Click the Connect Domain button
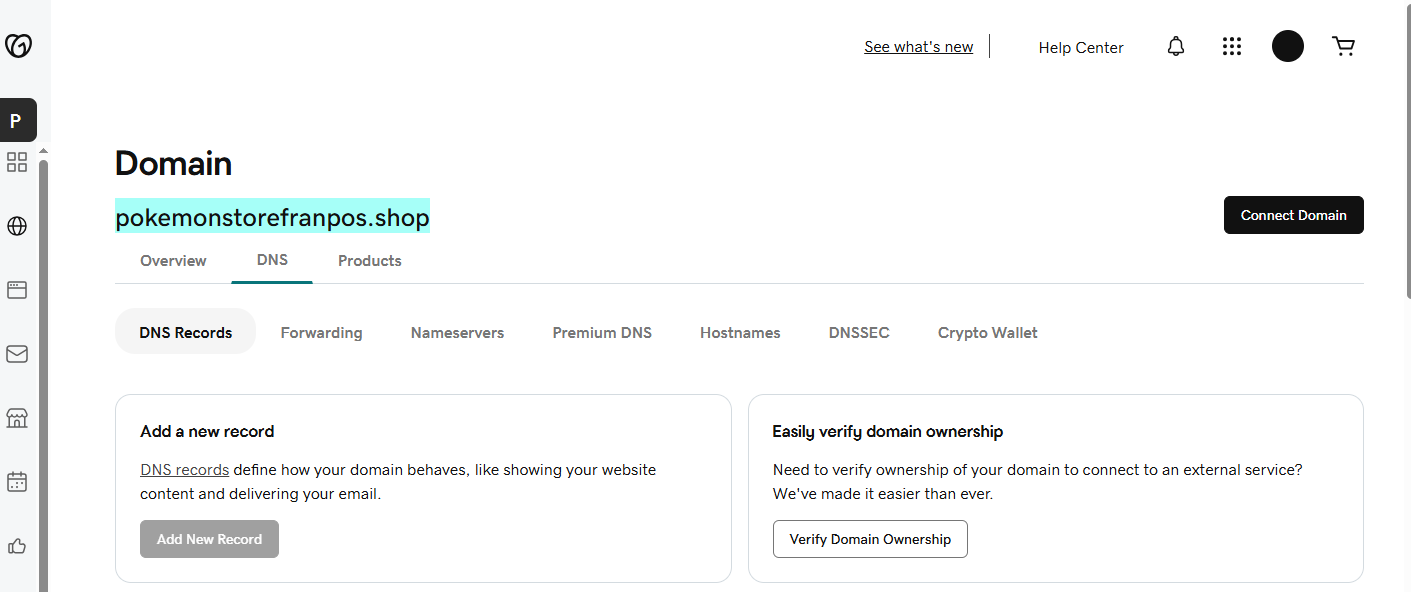The height and width of the screenshot is (592, 1411). [1294, 215]
